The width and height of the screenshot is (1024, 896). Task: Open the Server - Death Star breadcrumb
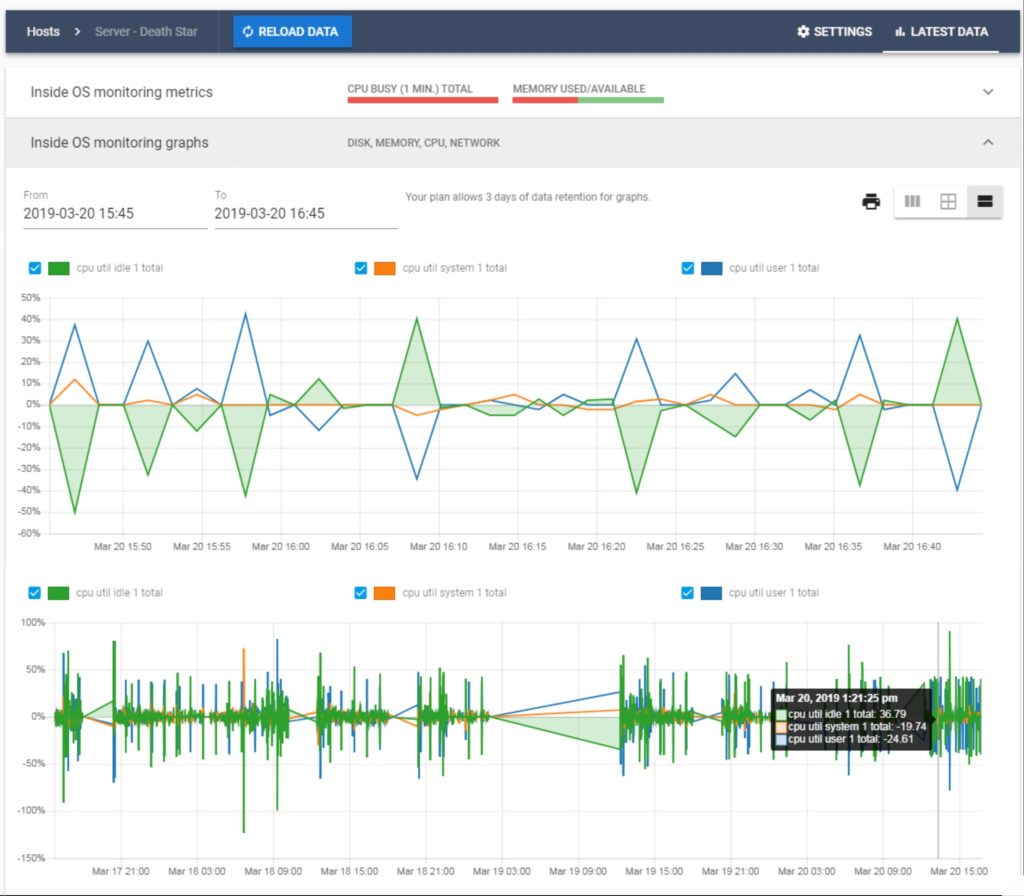[146, 31]
